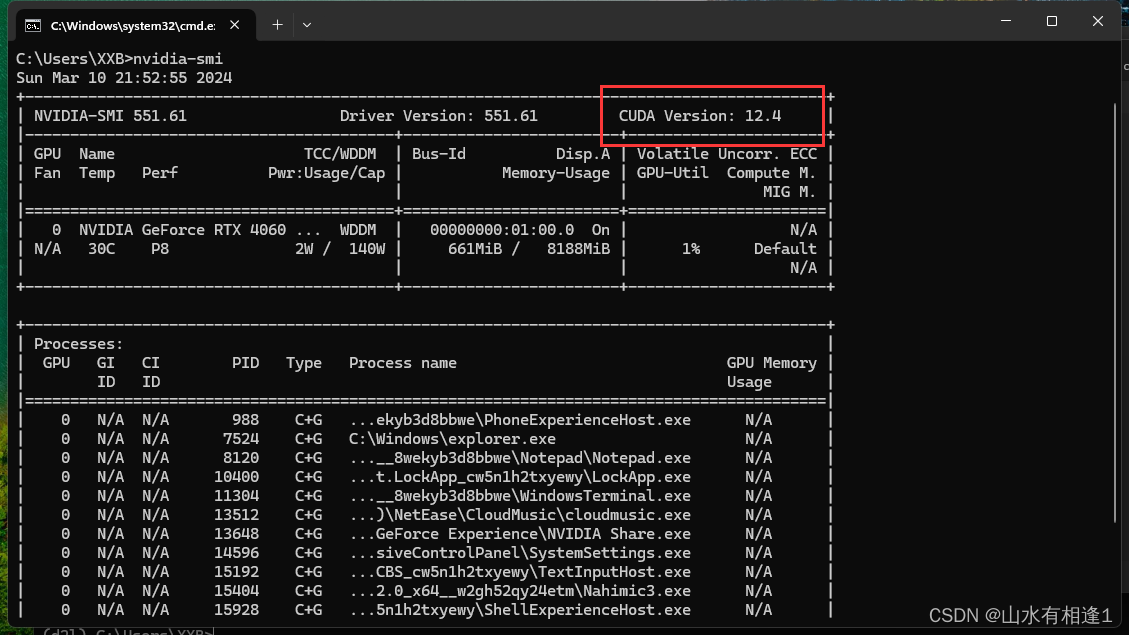1129x635 pixels.
Task: Click the 'Process name' column header
Action: (x=402, y=363)
